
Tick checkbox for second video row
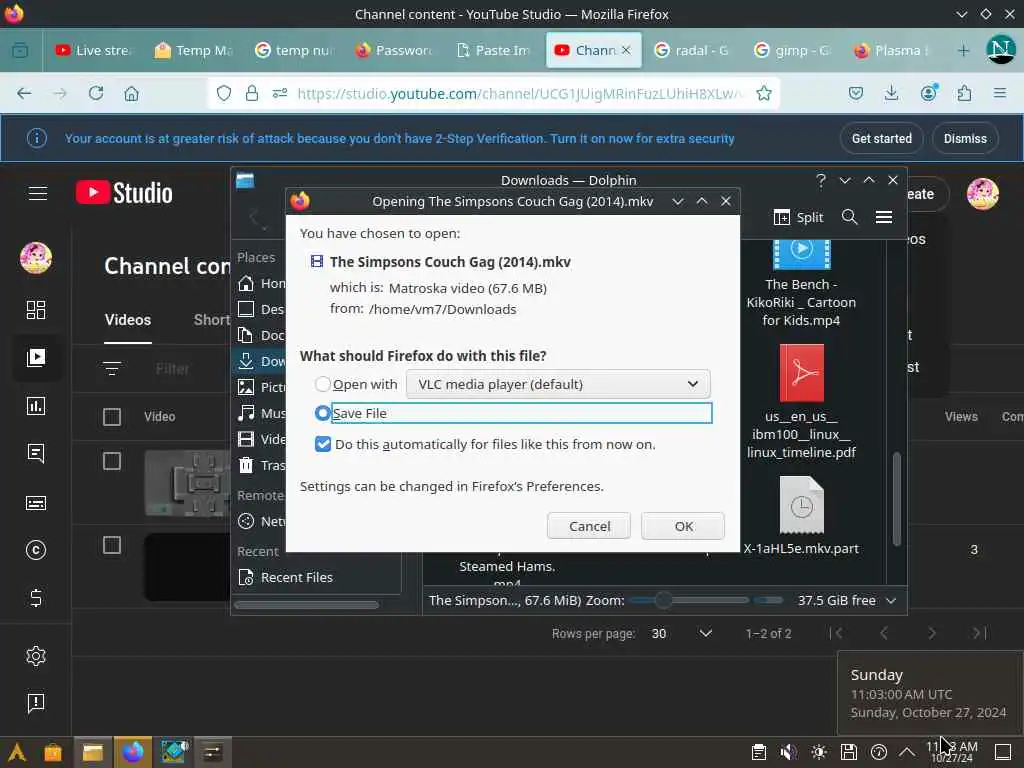[112, 545]
